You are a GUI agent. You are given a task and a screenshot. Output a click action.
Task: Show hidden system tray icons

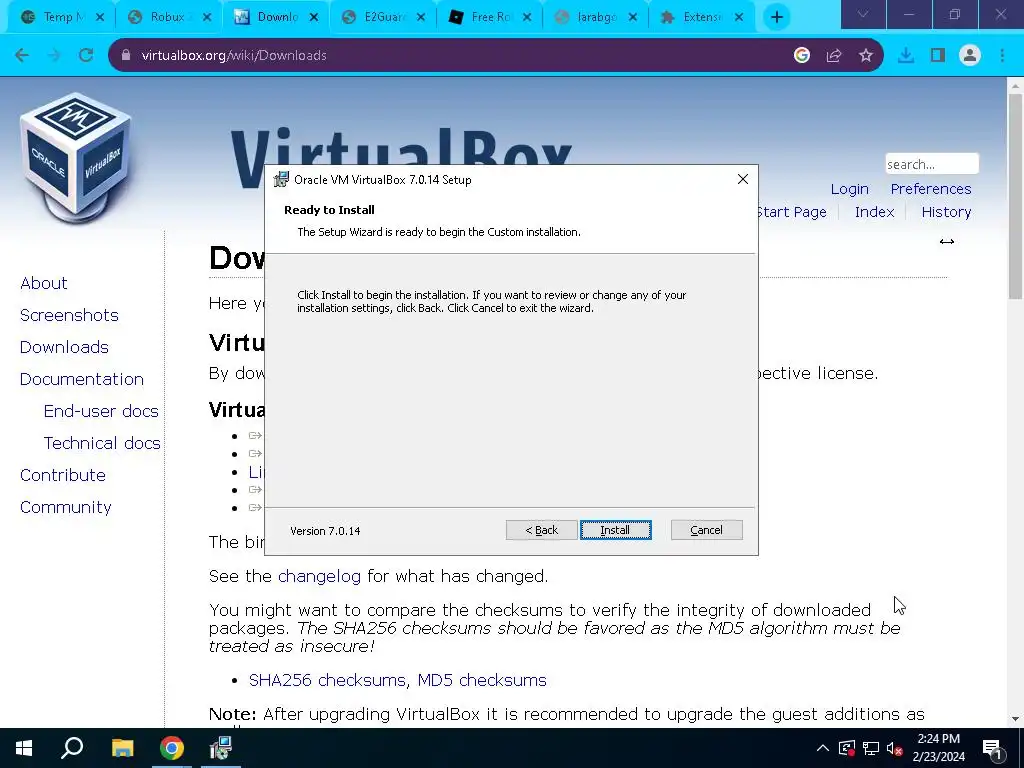[x=823, y=748]
